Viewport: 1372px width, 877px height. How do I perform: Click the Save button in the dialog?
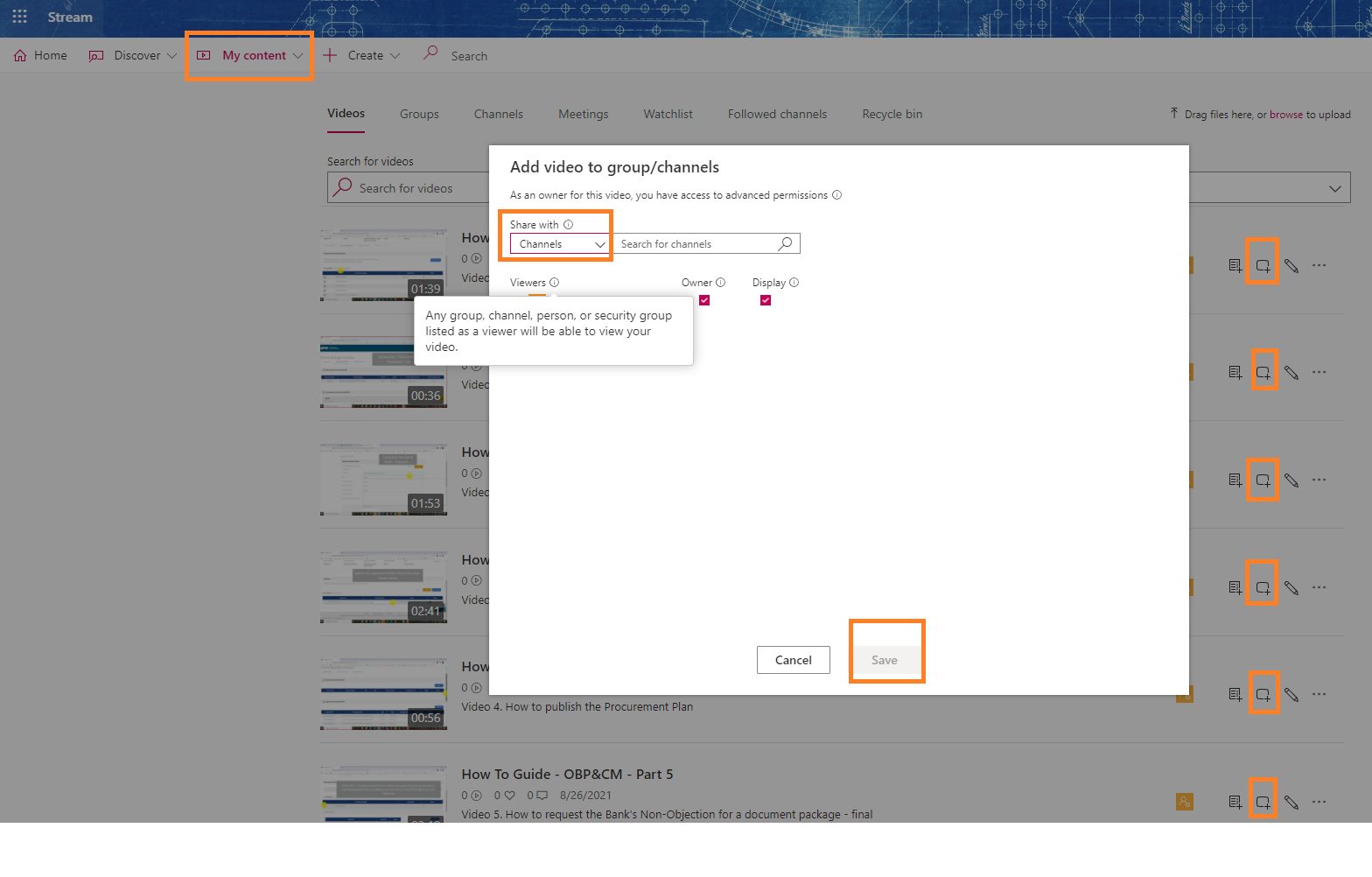(885, 660)
